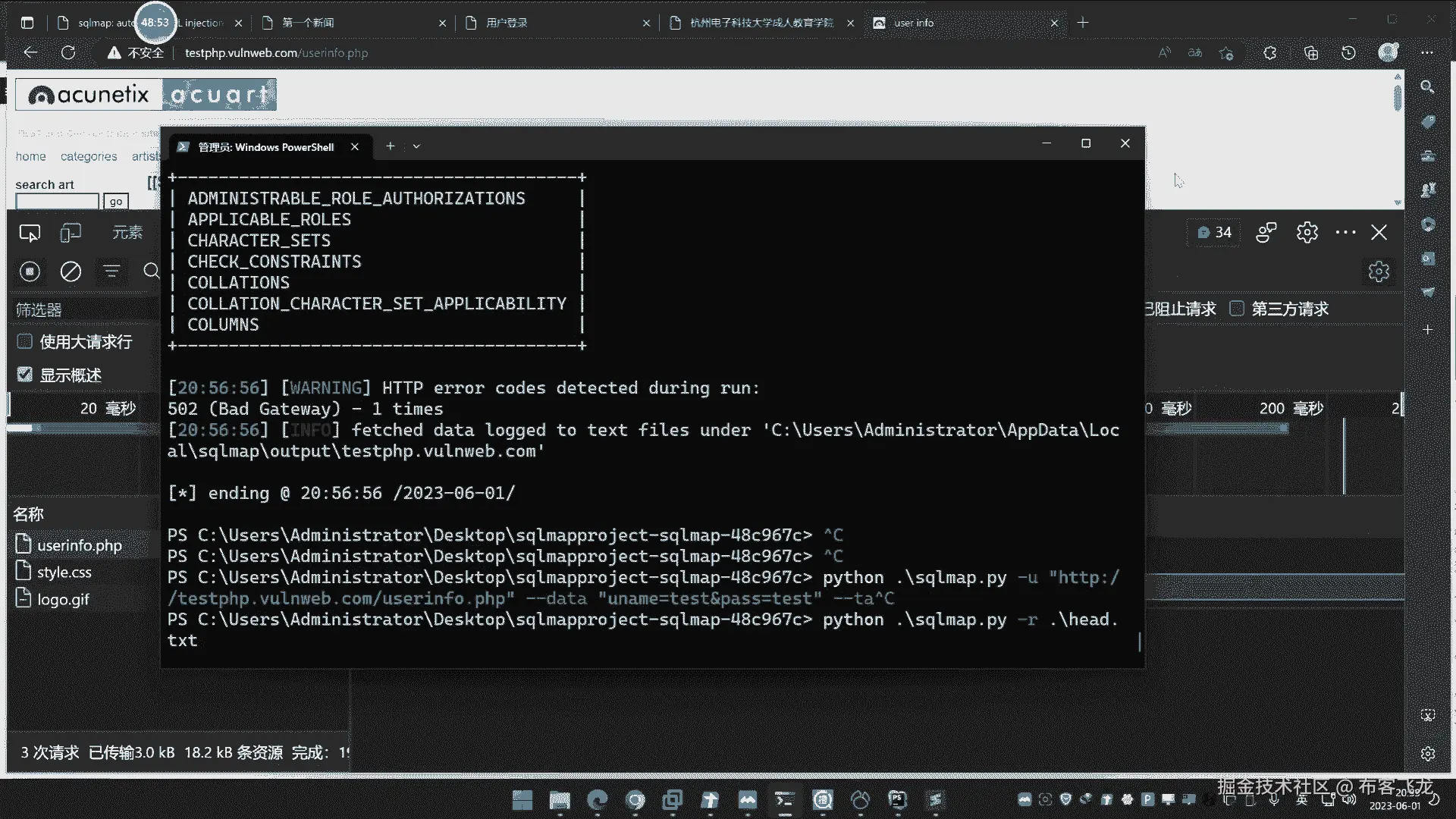The height and width of the screenshot is (819, 1456).
Task: Click the network filter funnel icon
Action: (x=111, y=271)
